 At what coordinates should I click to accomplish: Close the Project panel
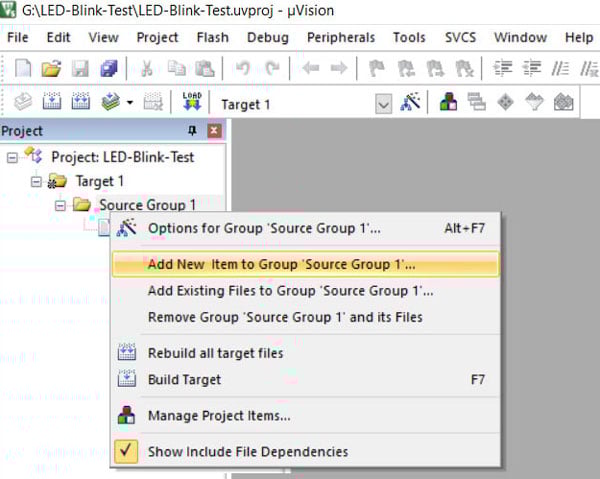coord(214,131)
